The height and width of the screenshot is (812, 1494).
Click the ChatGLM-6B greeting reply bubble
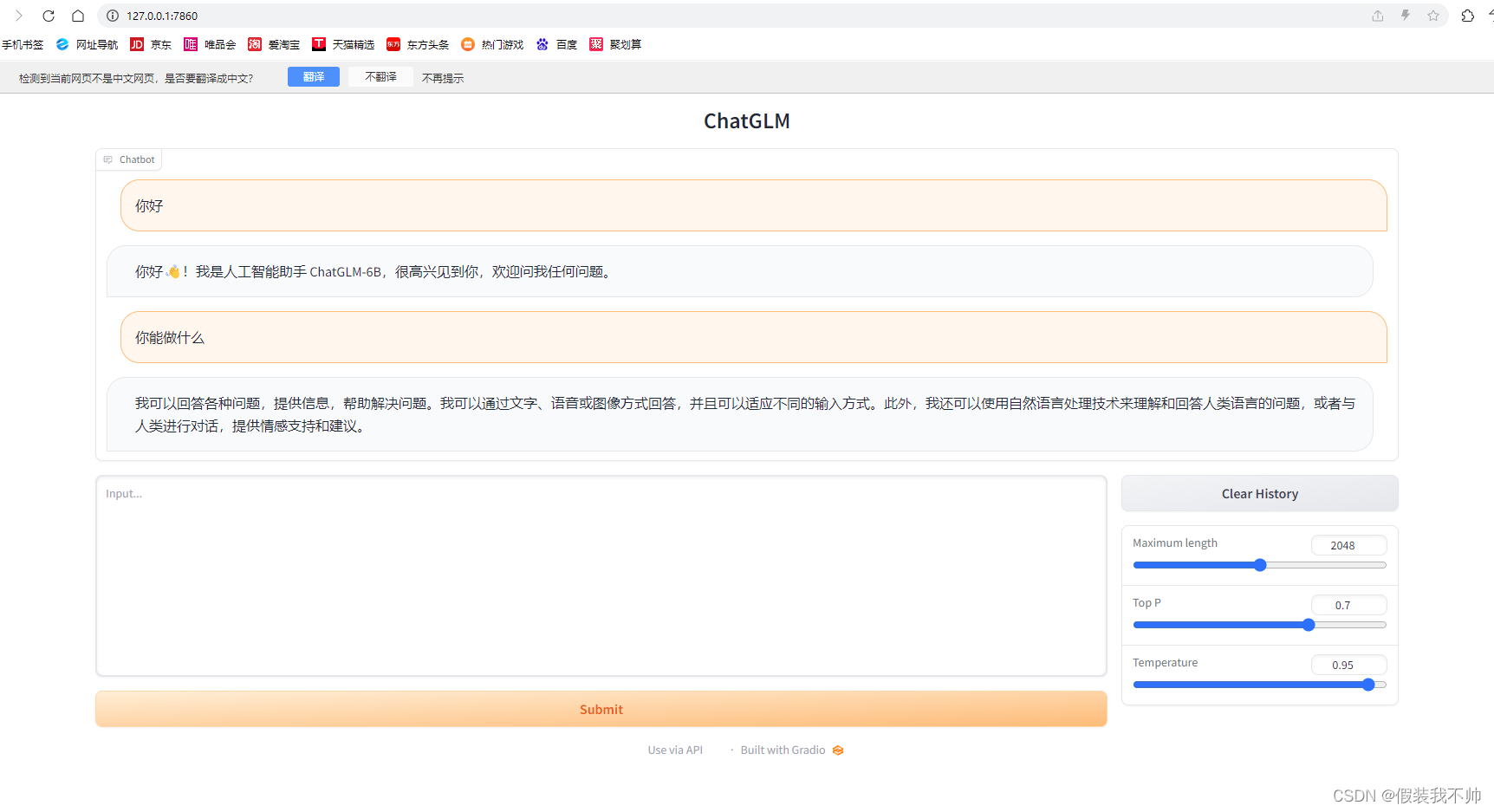739,271
